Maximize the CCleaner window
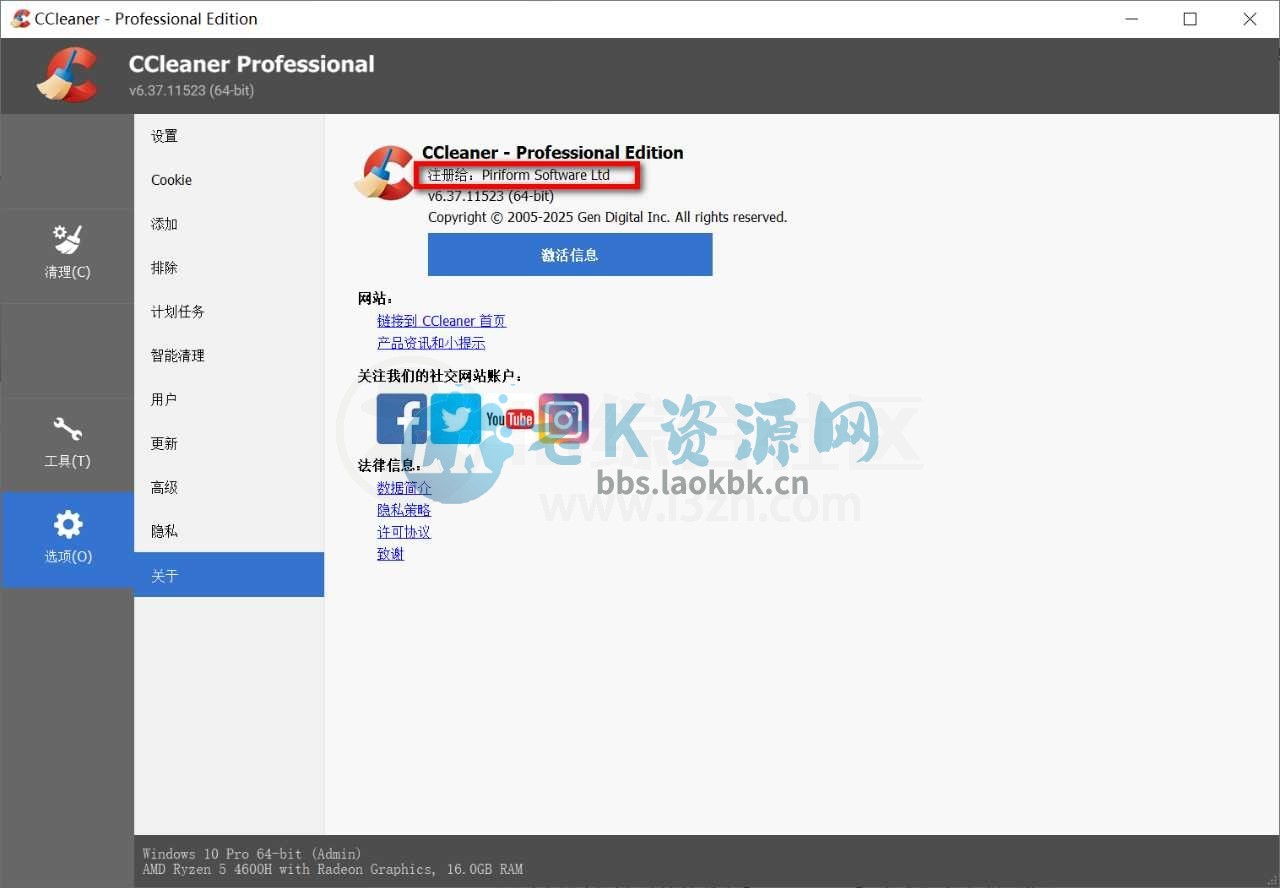This screenshot has width=1280, height=888. tap(1190, 19)
